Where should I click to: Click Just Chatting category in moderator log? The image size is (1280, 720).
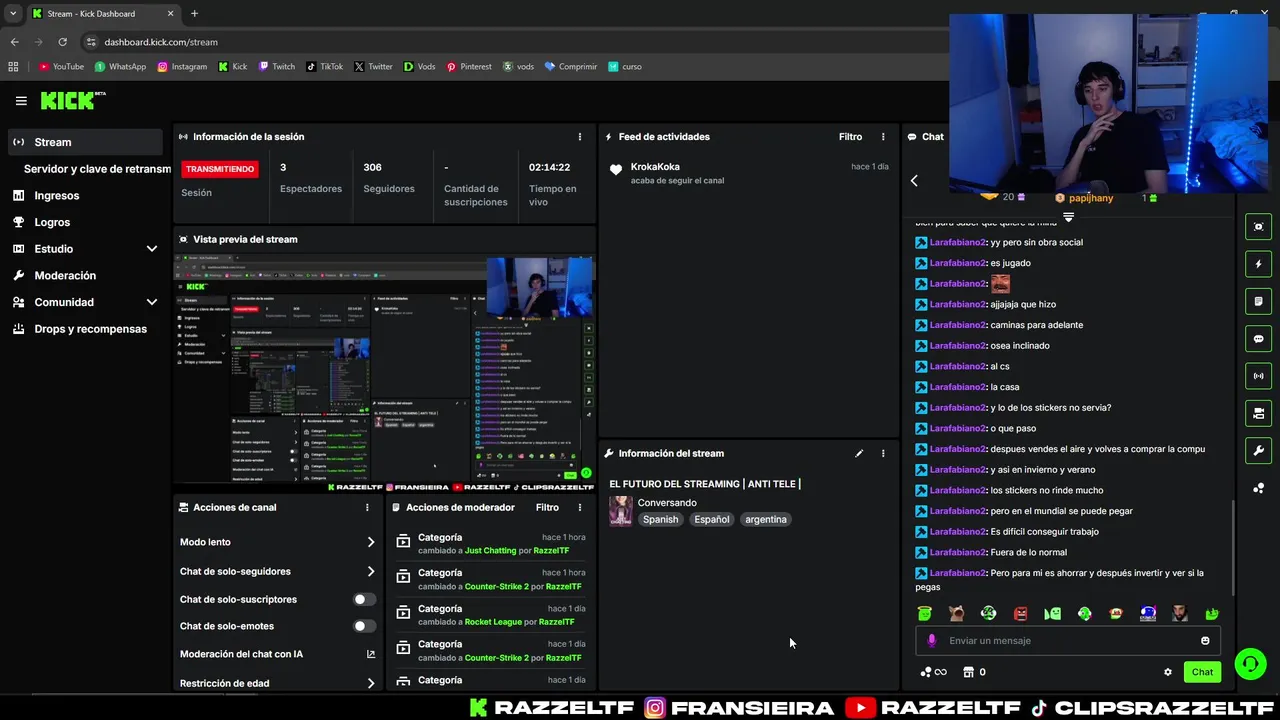(x=491, y=551)
